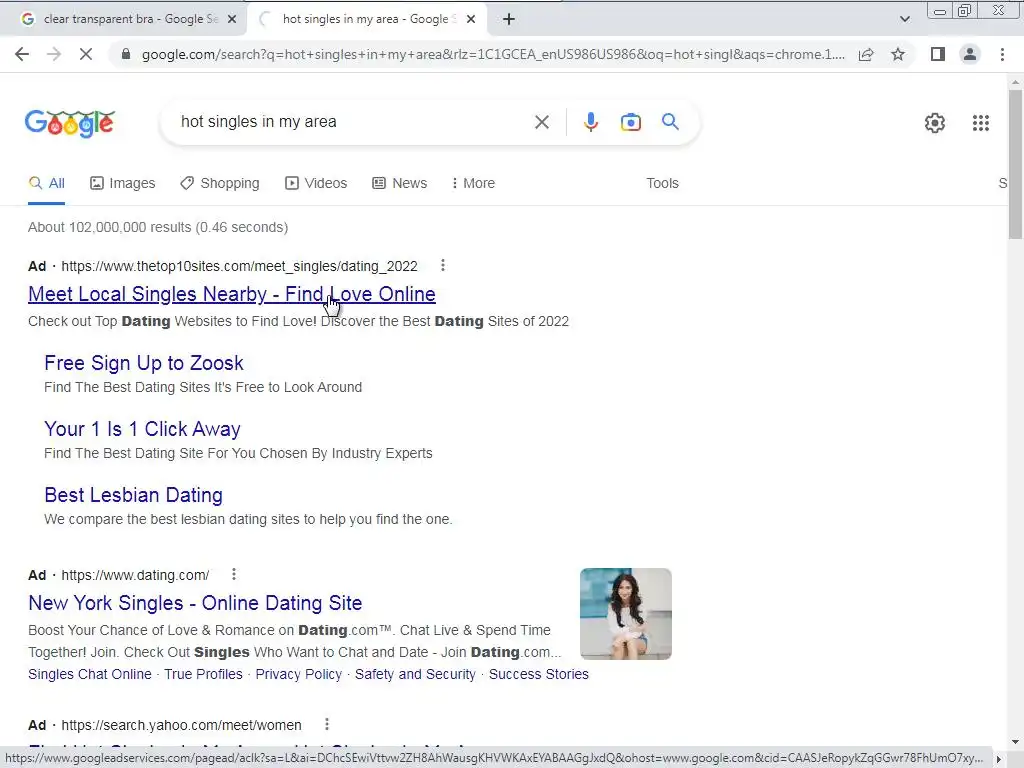Image resolution: width=1024 pixels, height=768 pixels.
Task: Click the scrollbar up arrow
Action: click(x=1015, y=82)
